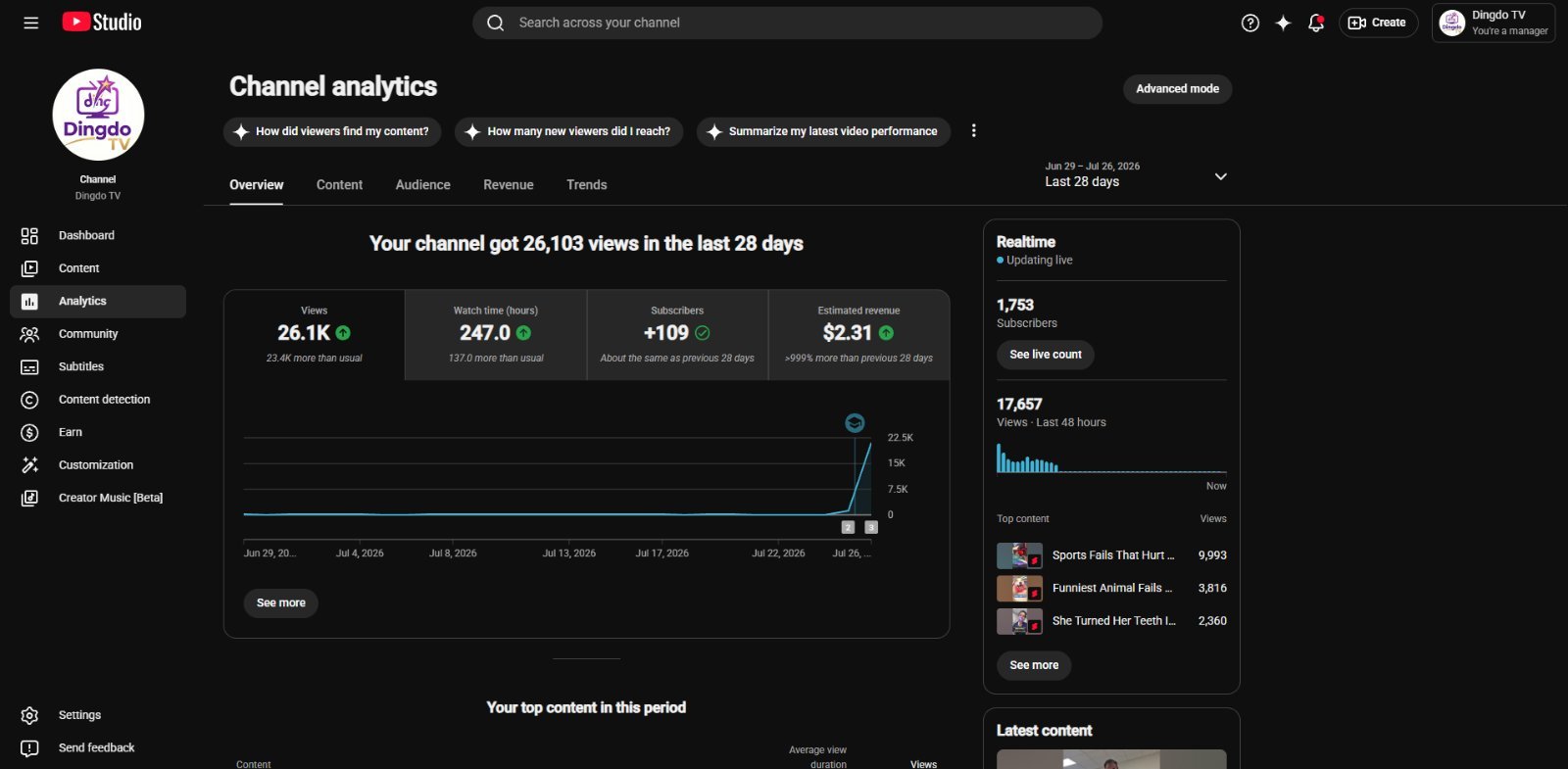Click the graduation cap marker above the chart

[x=855, y=423]
